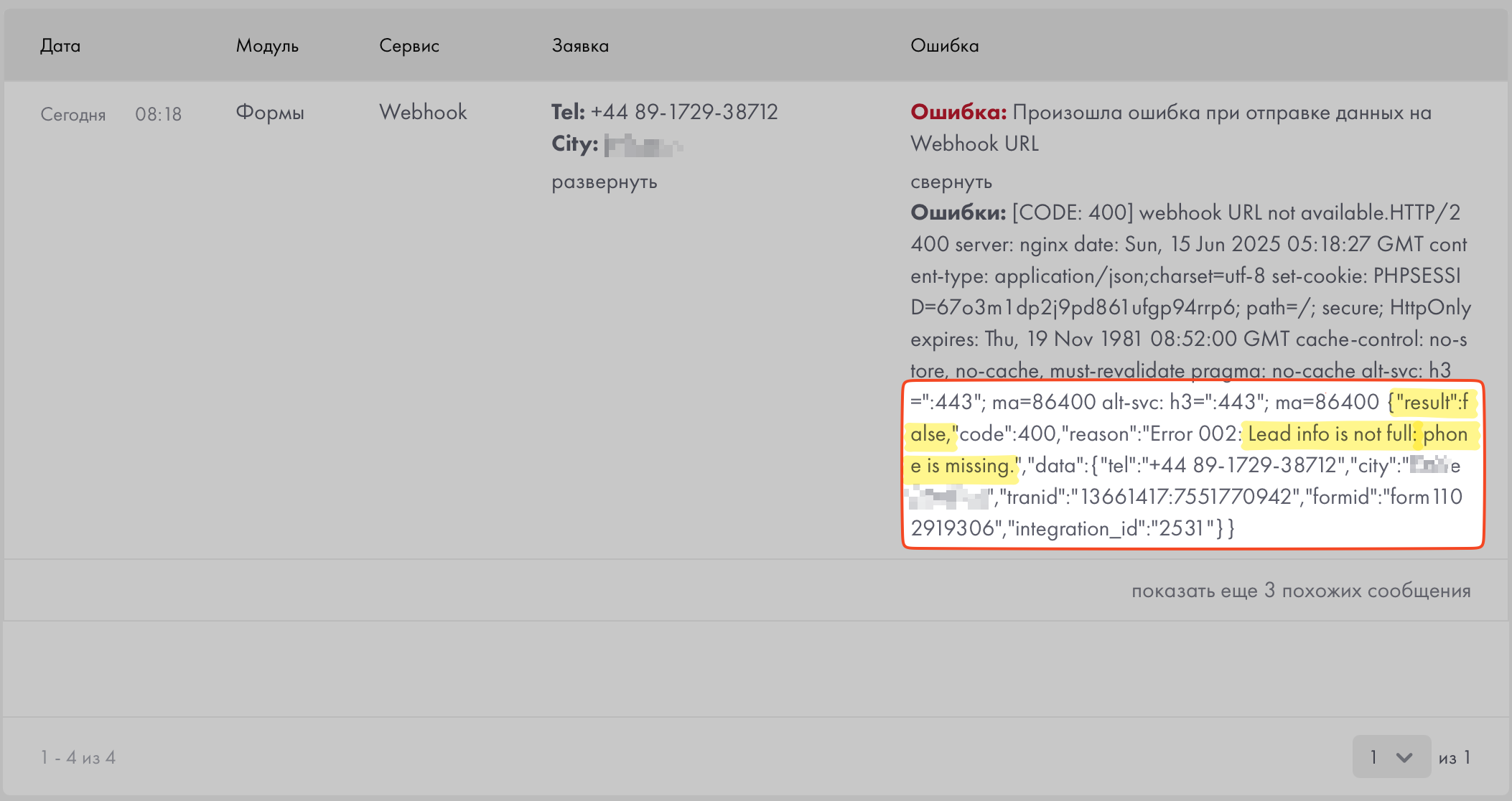
Task: Click the 'Webhook' service cell
Action: click(x=423, y=112)
